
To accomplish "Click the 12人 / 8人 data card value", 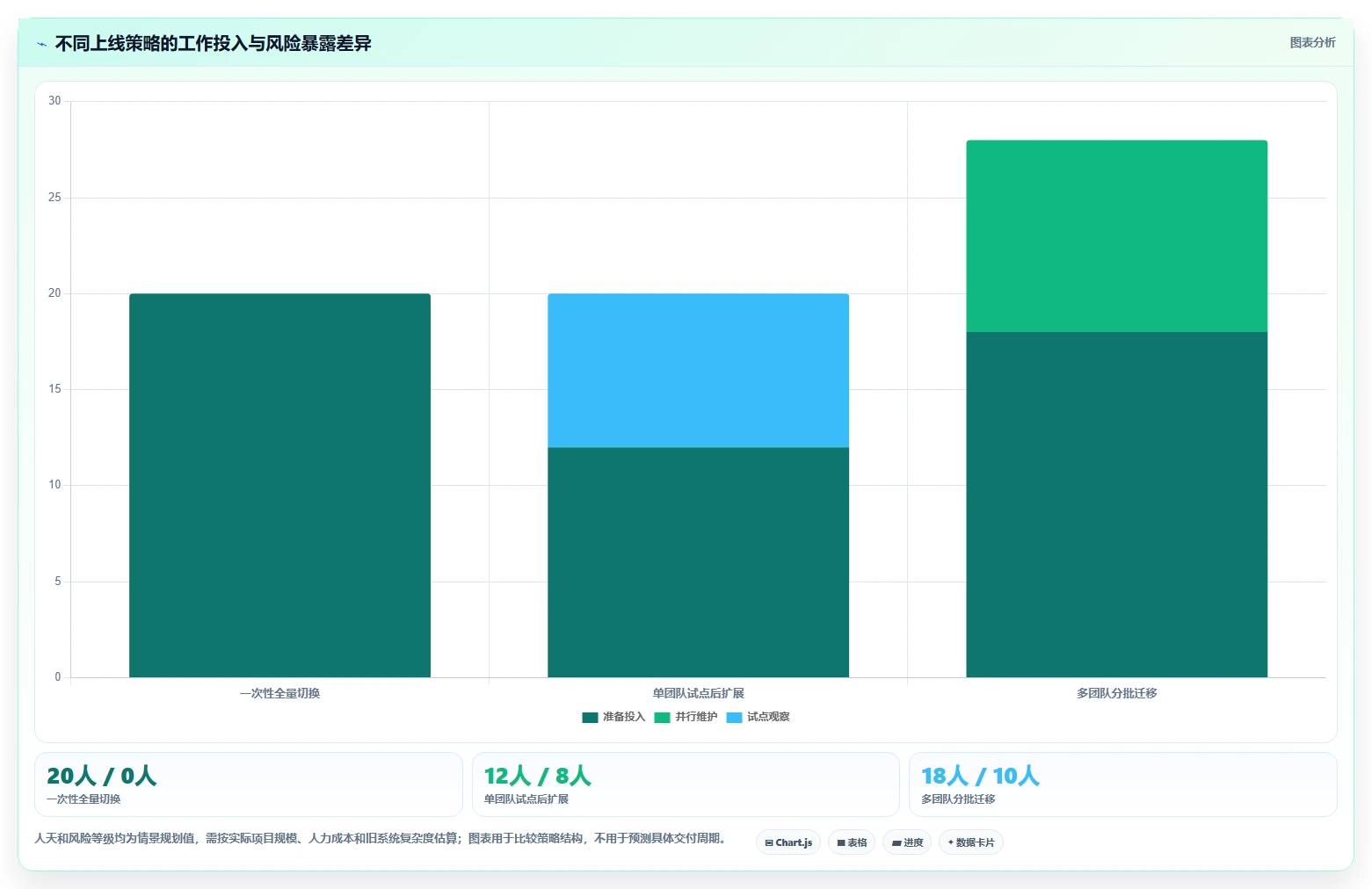I will tap(537, 776).
